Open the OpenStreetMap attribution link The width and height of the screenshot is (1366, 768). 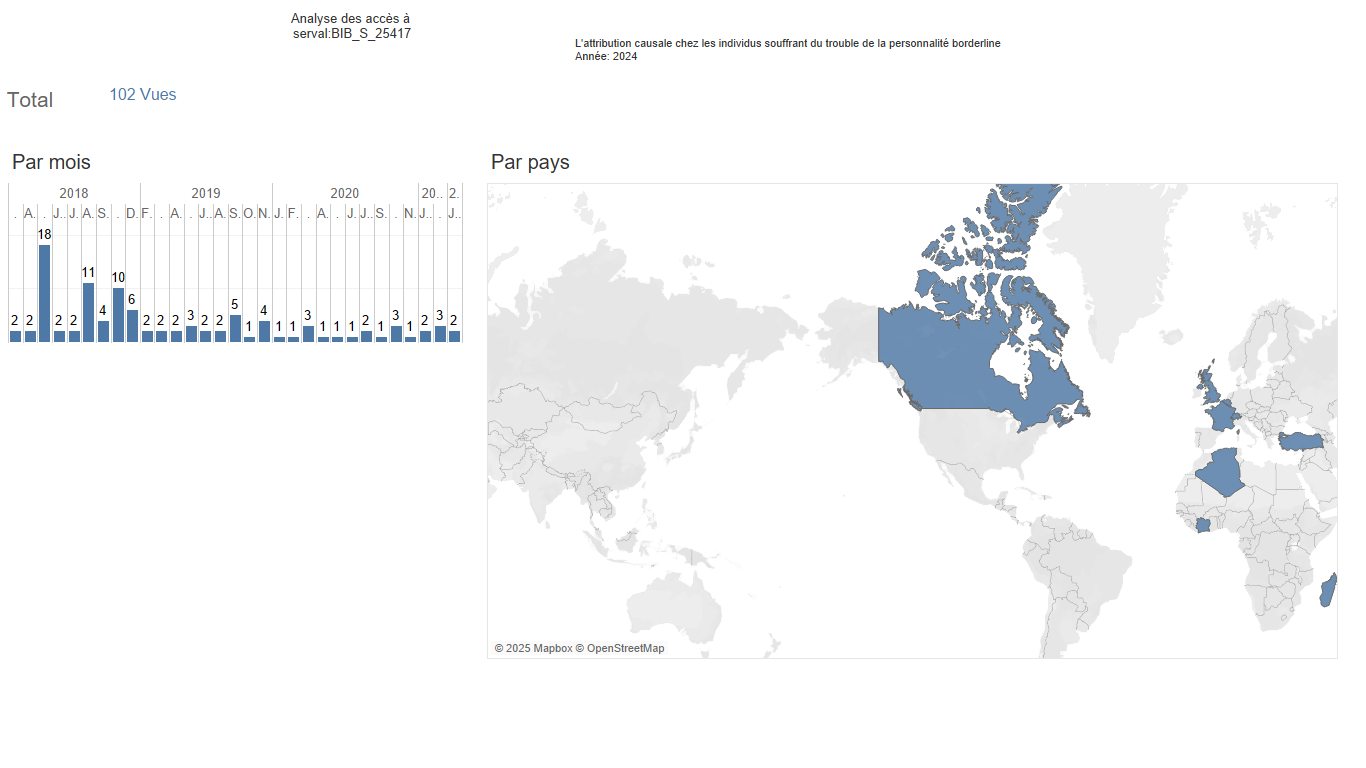click(x=619, y=648)
